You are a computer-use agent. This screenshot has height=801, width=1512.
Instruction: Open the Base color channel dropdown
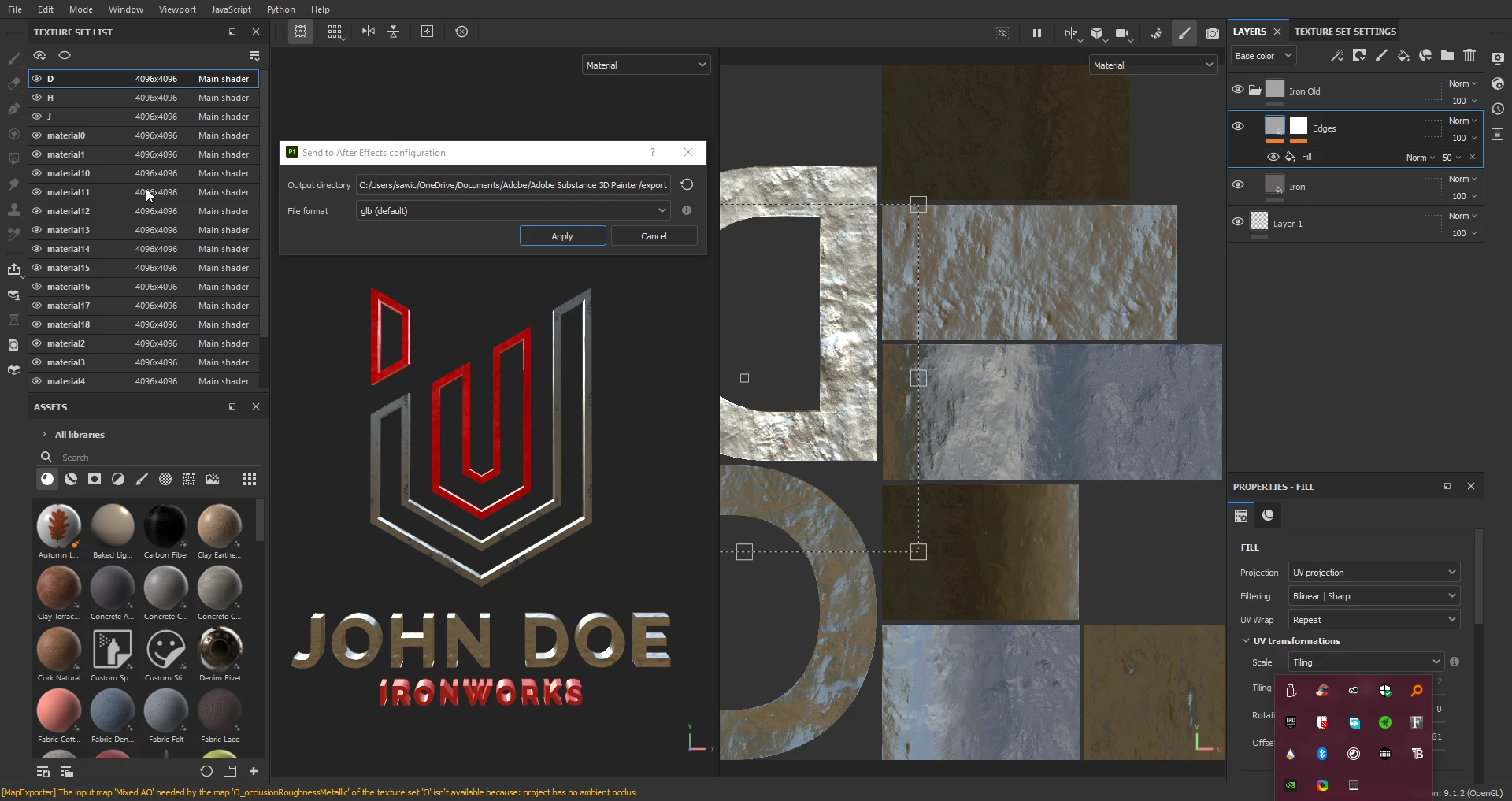coord(1263,56)
